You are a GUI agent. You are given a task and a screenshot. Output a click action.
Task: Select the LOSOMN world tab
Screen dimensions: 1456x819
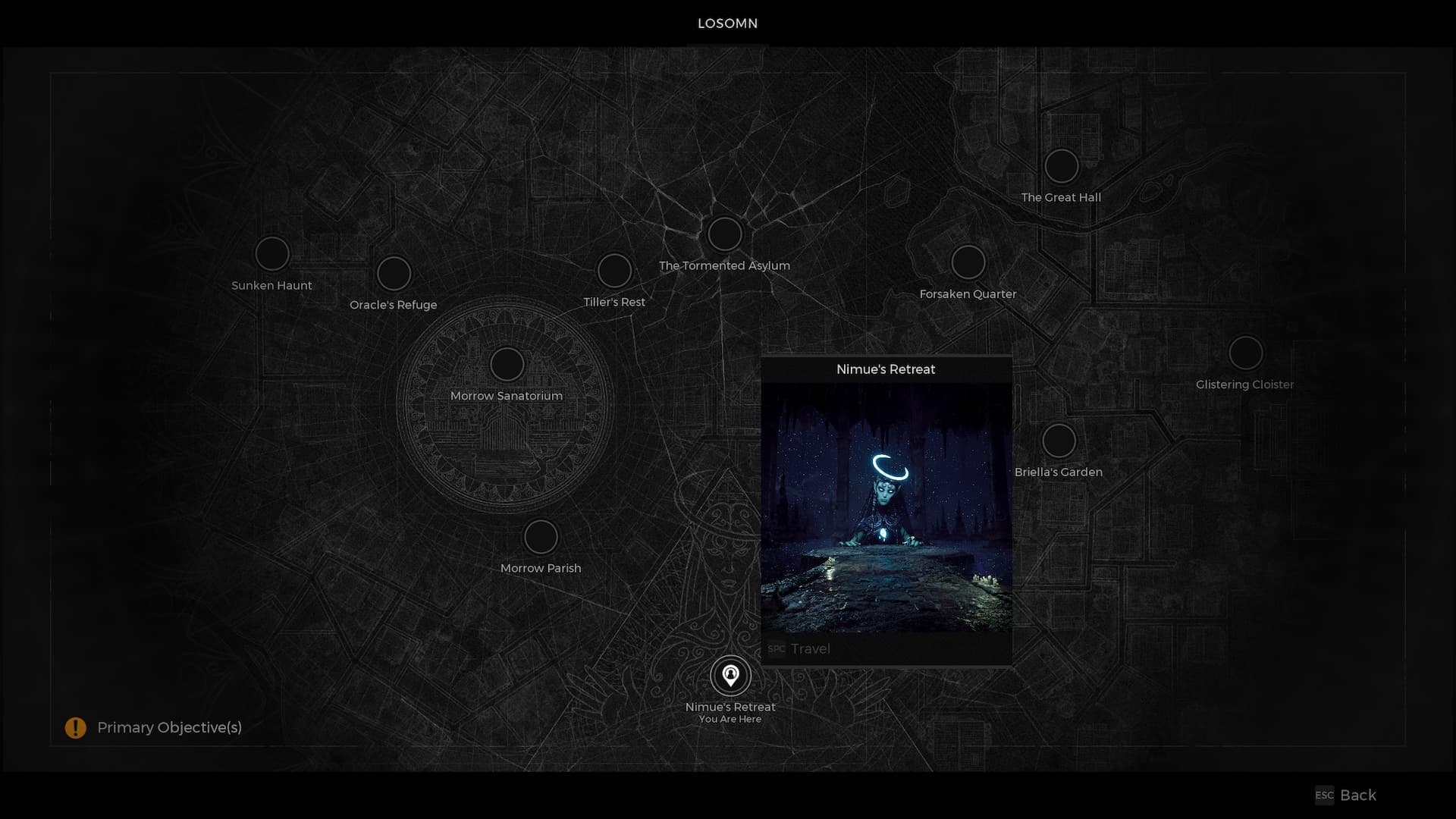[727, 24]
